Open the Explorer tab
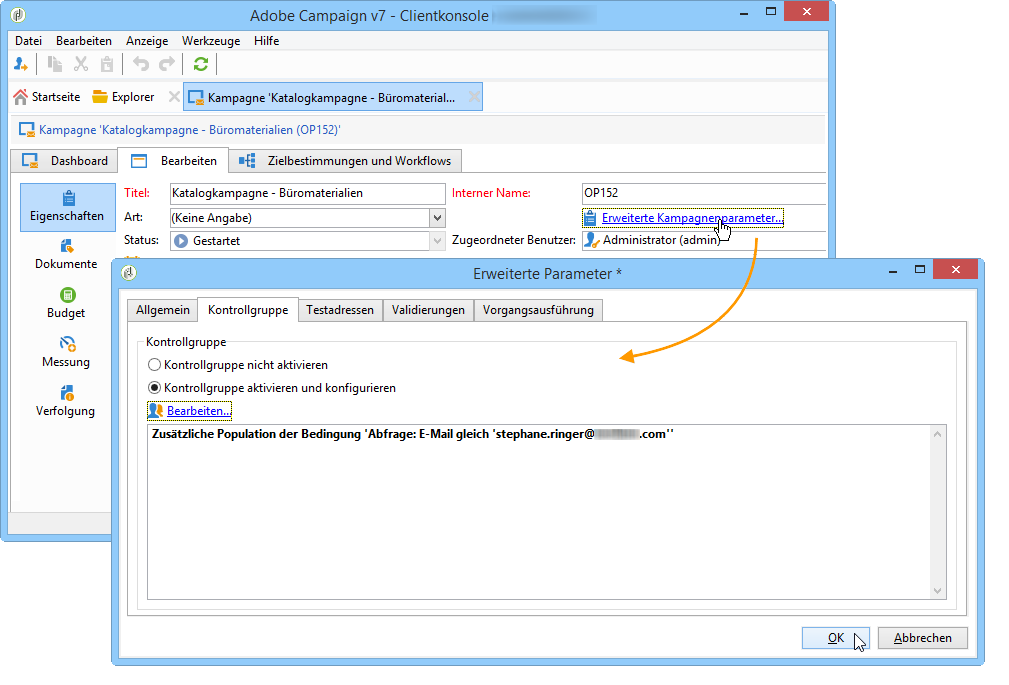The height and width of the screenshot is (685, 1009). (124, 97)
